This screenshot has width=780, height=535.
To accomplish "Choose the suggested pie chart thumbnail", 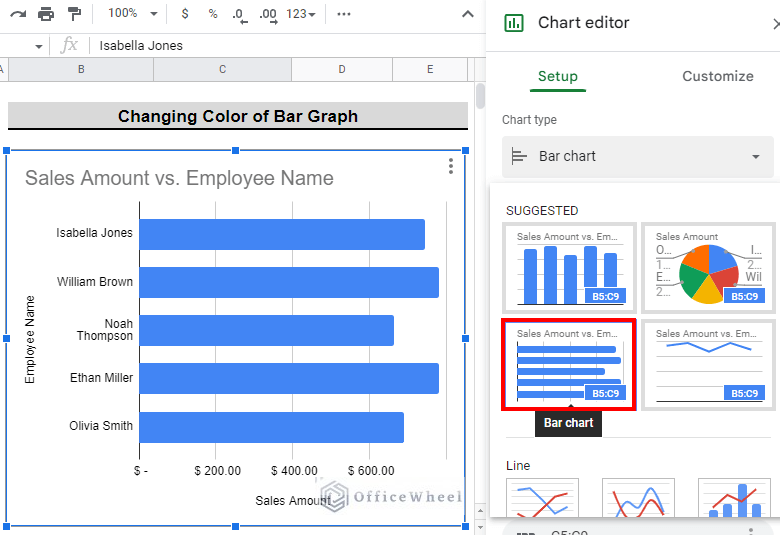I will click(x=708, y=268).
